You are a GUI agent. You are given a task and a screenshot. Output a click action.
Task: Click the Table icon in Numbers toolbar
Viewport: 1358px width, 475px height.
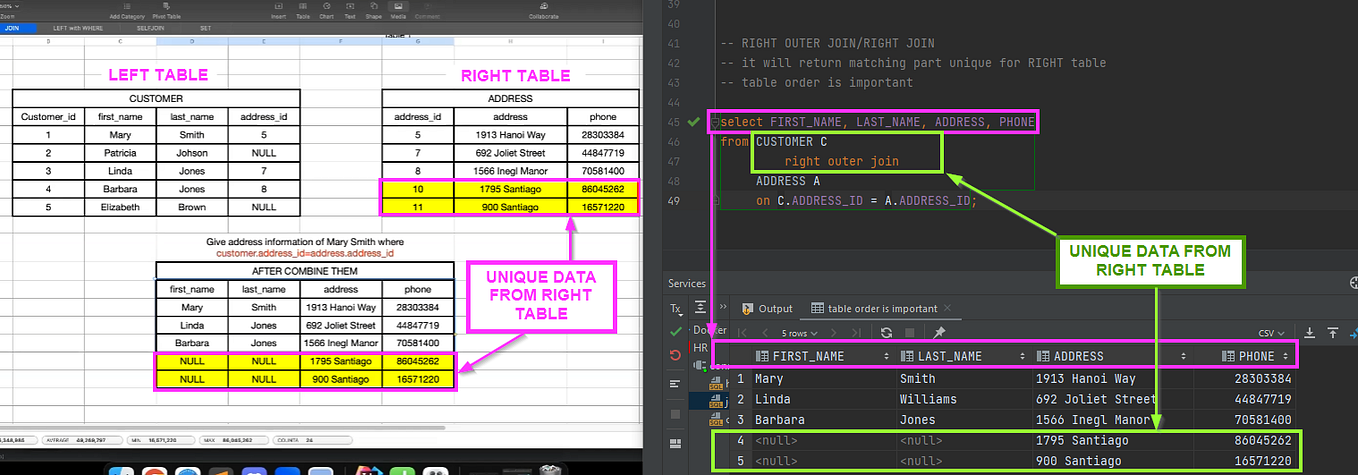pyautogui.click(x=302, y=7)
